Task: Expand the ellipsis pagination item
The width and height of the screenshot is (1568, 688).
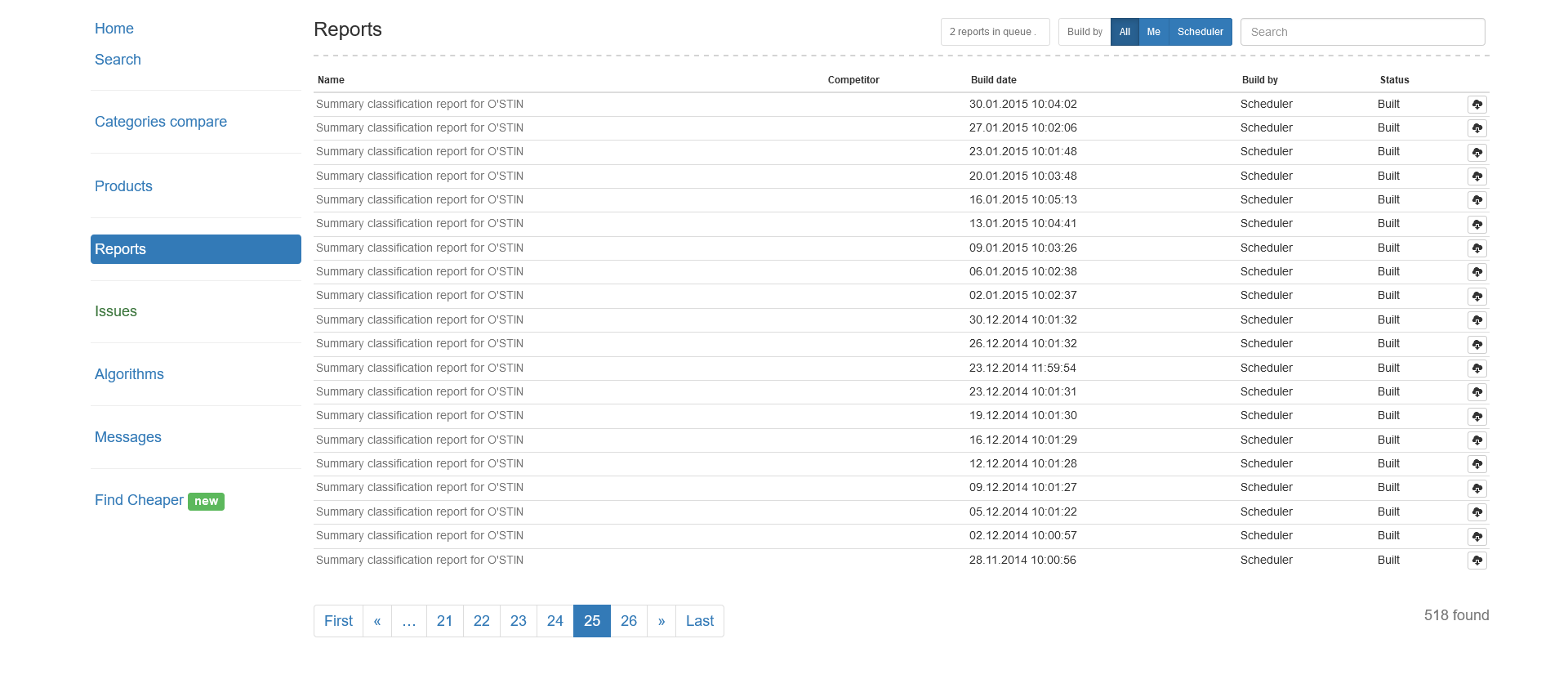Action: click(409, 621)
